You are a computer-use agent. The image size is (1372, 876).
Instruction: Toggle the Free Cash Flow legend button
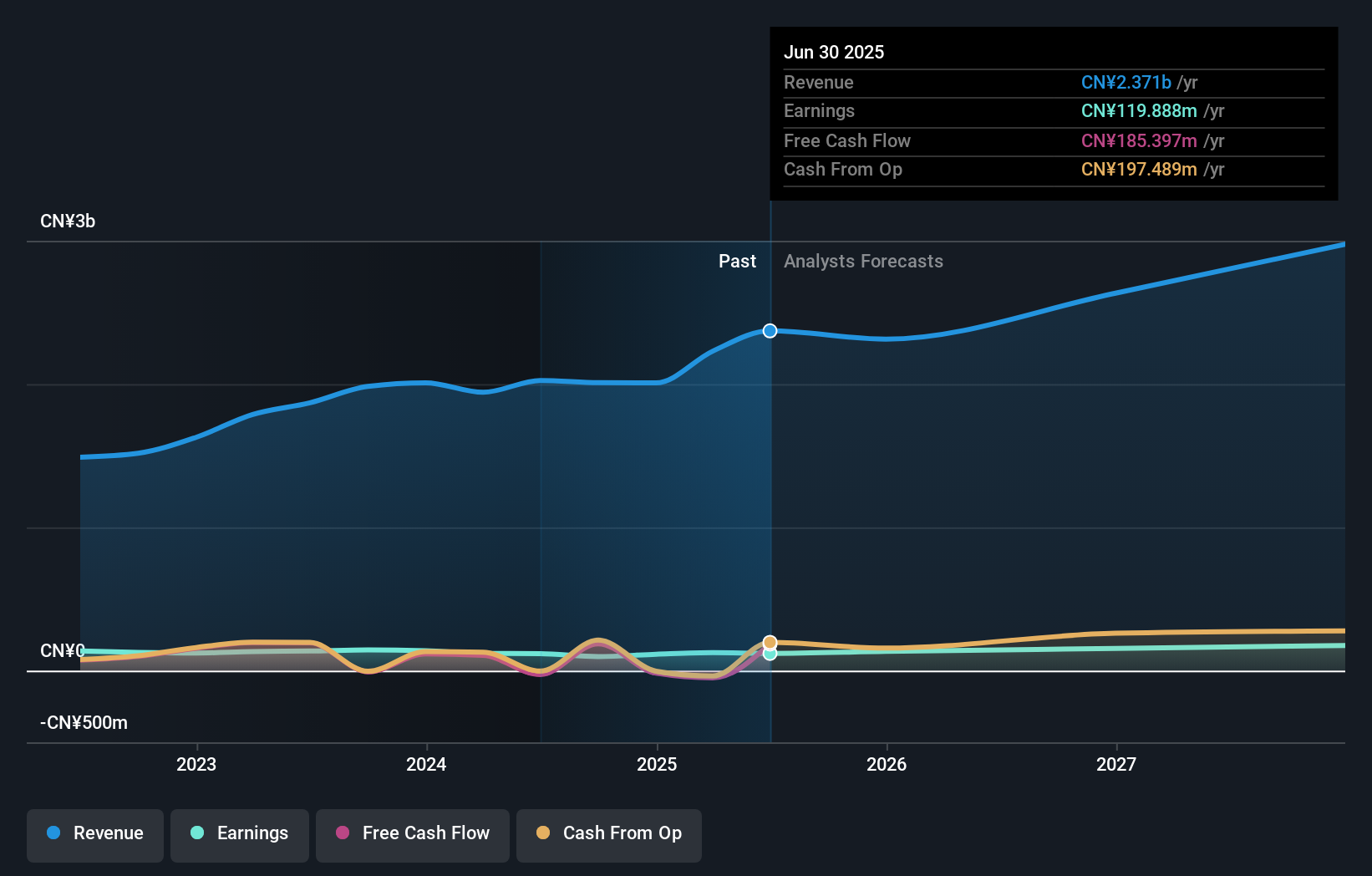pyautogui.click(x=413, y=835)
